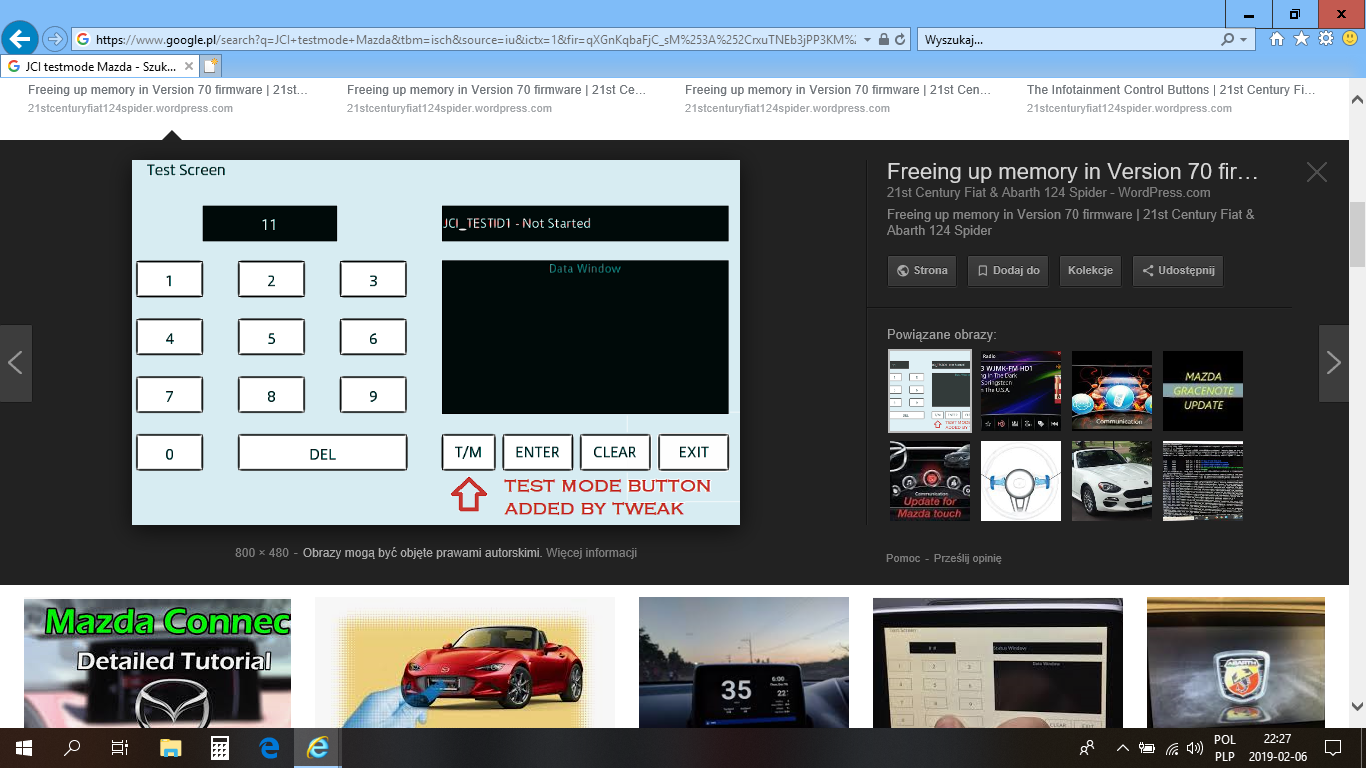Image resolution: width=1366 pixels, height=768 pixels.
Task: Click the browser Back arrow button
Action: click(20, 40)
